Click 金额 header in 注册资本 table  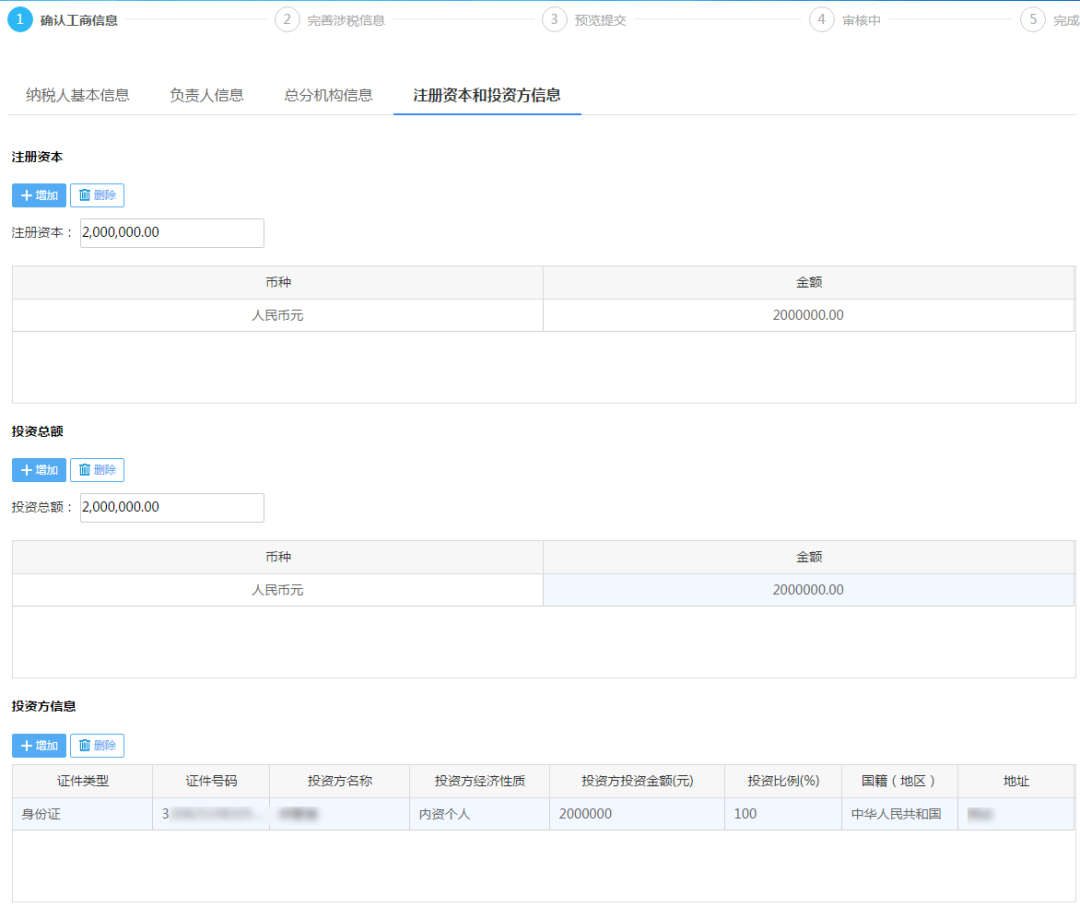pos(809,282)
